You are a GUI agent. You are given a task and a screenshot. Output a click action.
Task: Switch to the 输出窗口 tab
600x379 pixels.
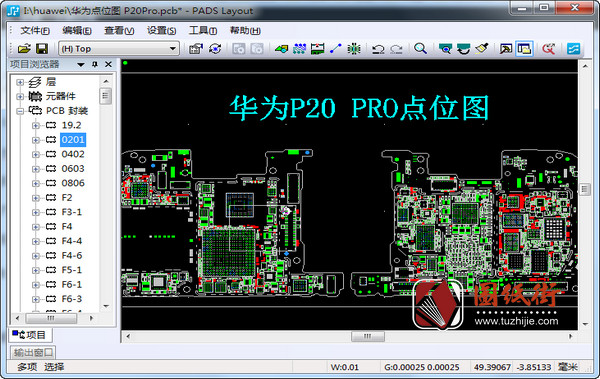point(33,352)
